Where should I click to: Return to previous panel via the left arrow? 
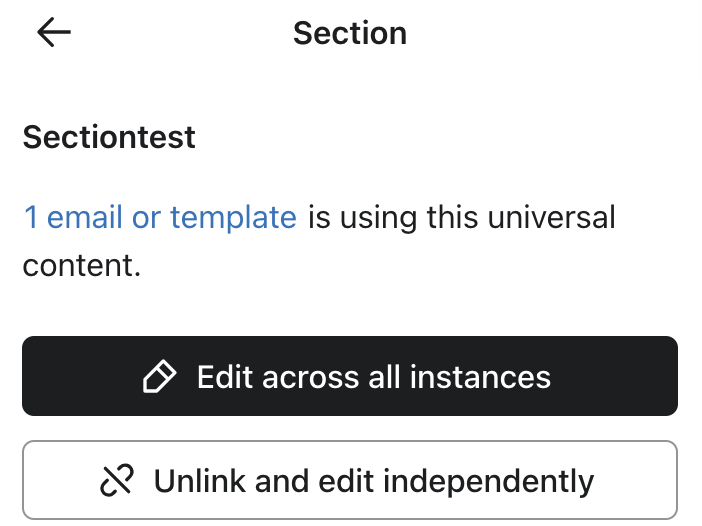(x=54, y=33)
